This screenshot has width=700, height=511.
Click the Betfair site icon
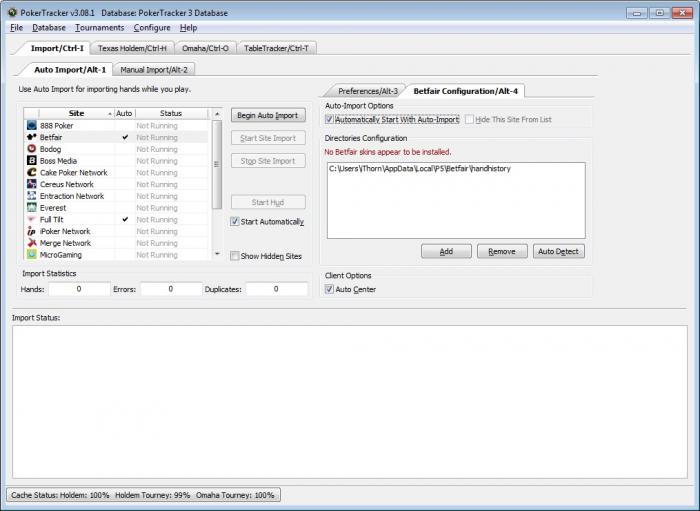click(32, 137)
